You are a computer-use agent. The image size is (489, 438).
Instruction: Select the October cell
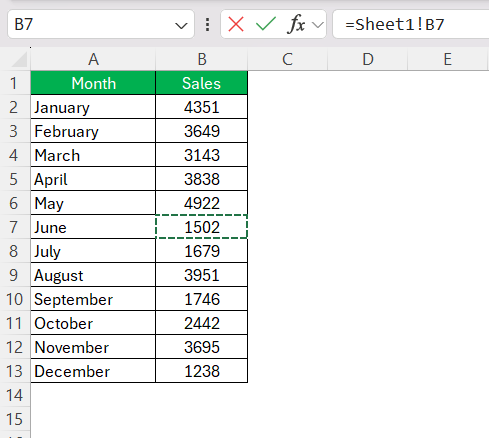pos(93,323)
